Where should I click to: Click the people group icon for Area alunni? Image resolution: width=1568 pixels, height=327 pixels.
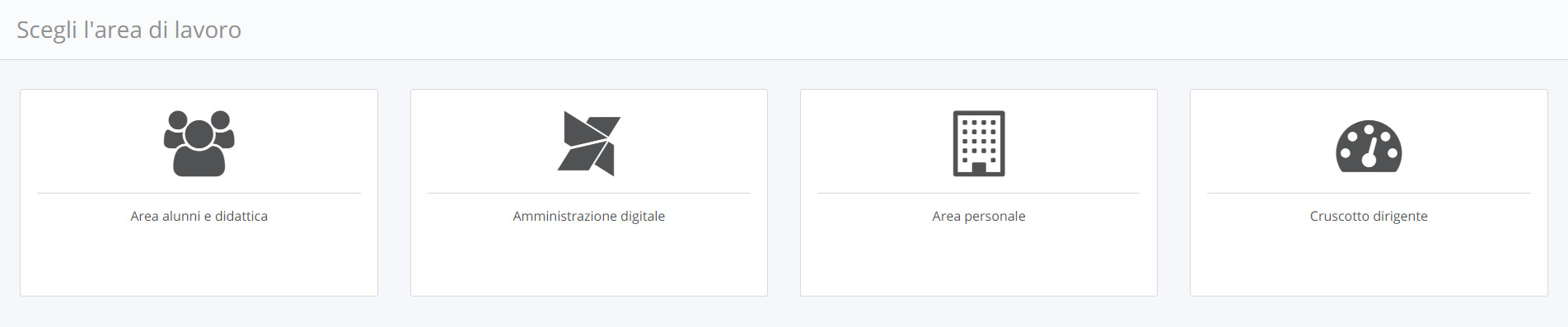click(199, 143)
